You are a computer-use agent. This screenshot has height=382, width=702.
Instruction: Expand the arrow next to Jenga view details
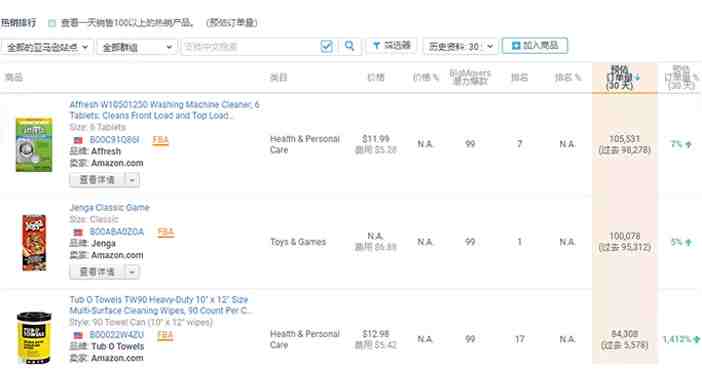click(132, 272)
